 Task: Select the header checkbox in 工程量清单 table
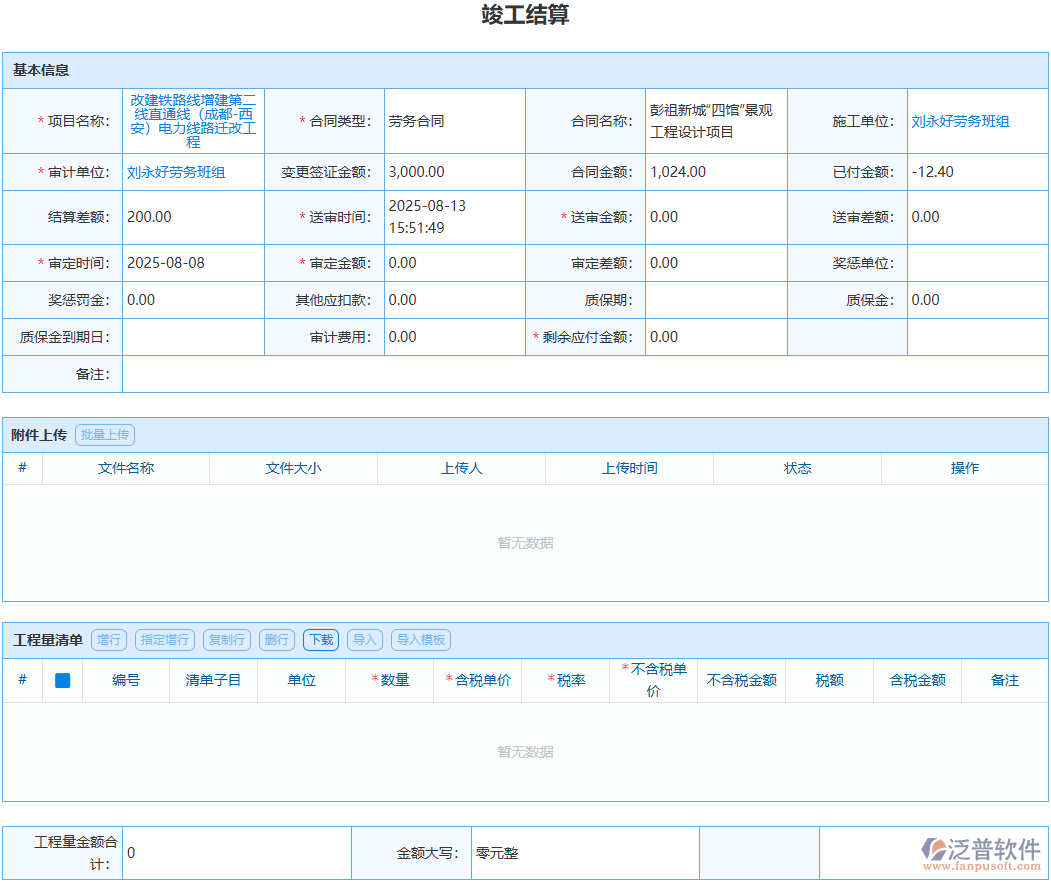pos(62,680)
